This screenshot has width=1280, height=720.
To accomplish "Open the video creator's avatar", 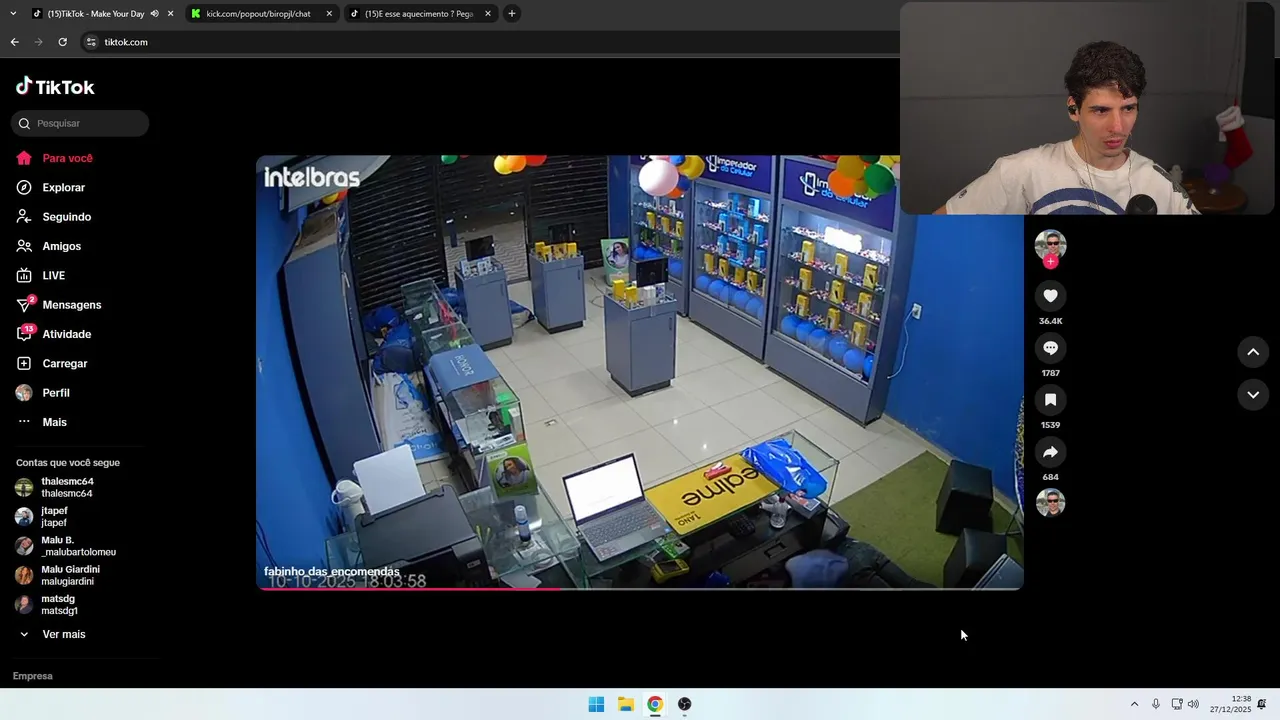I will (1050, 244).
